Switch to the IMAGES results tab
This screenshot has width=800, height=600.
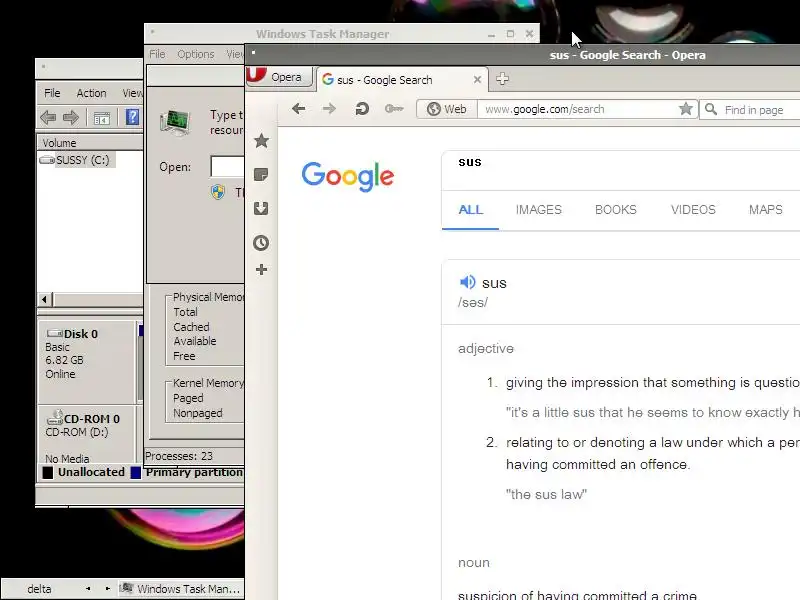(x=538, y=210)
